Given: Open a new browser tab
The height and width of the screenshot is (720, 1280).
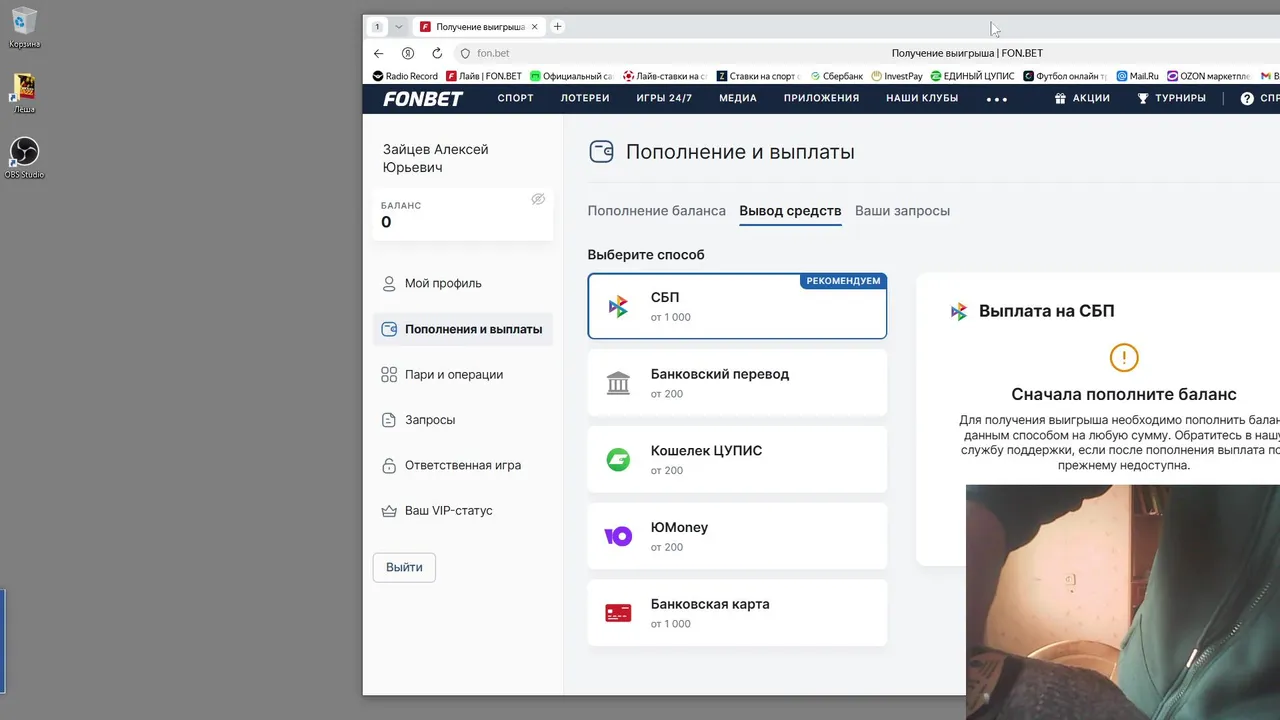Looking at the screenshot, I should 558,27.
